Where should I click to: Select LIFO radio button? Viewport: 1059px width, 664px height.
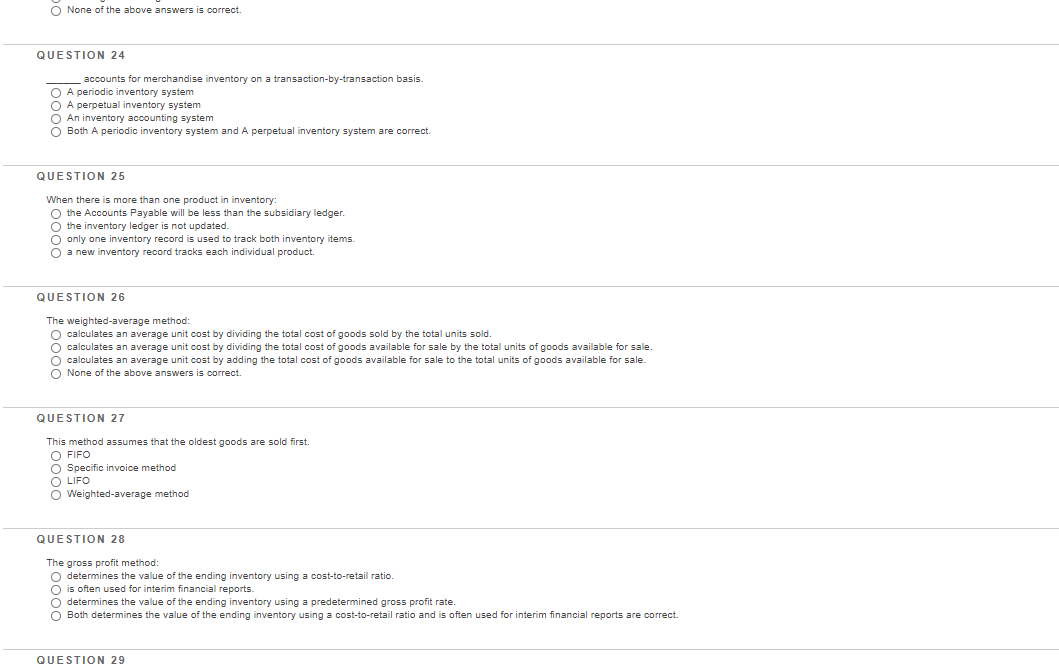[x=56, y=481]
